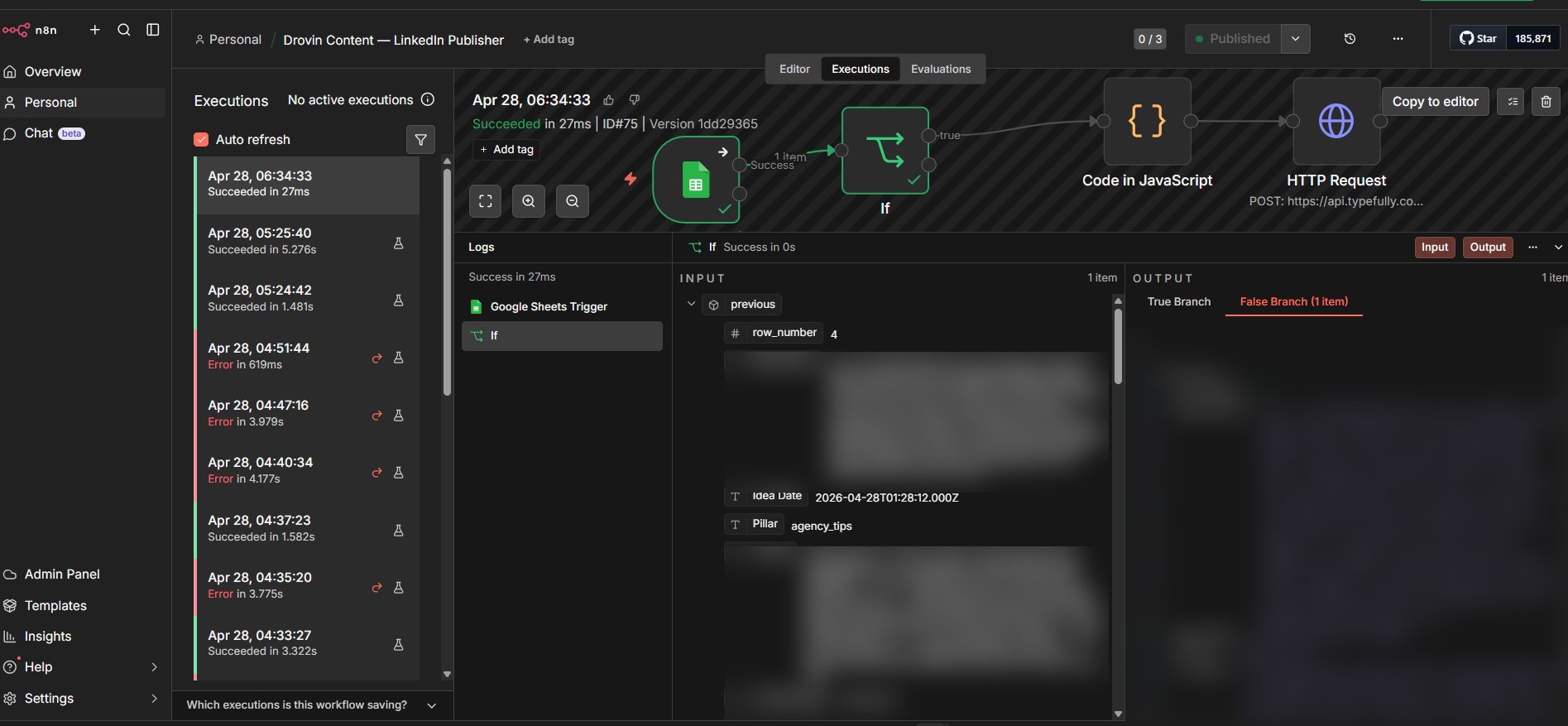The height and width of the screenshot is (726, 1568).
Task: Collapse 'previous' input group
Action: (691, 305)
